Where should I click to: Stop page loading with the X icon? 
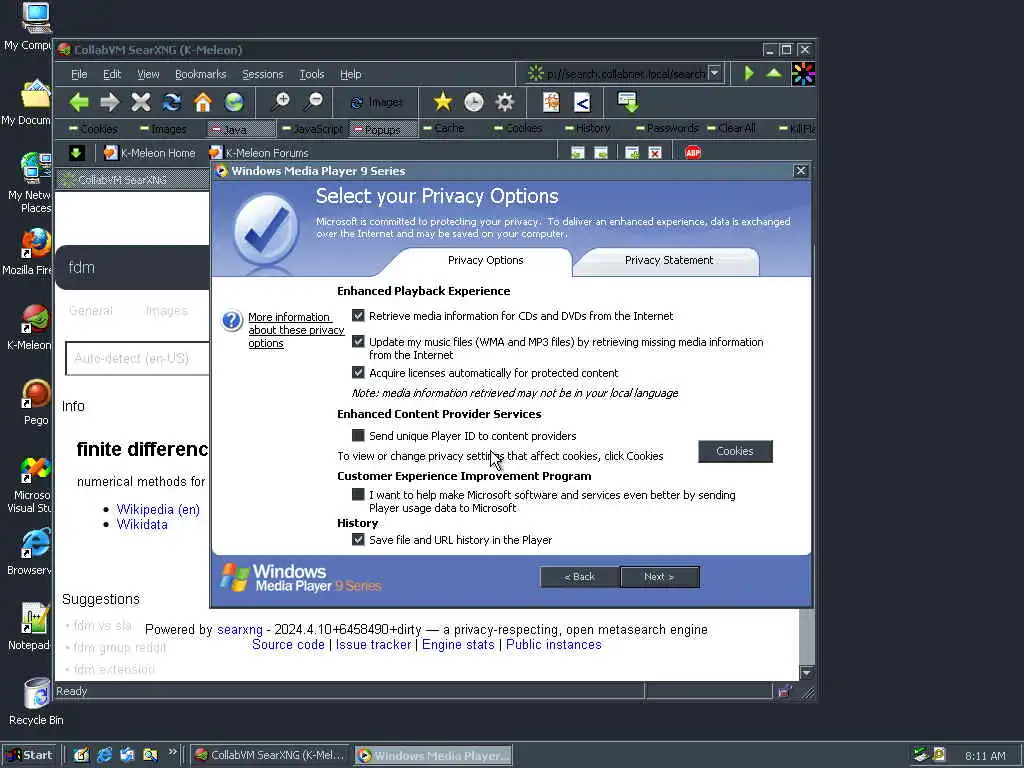[x=140, y=102]
